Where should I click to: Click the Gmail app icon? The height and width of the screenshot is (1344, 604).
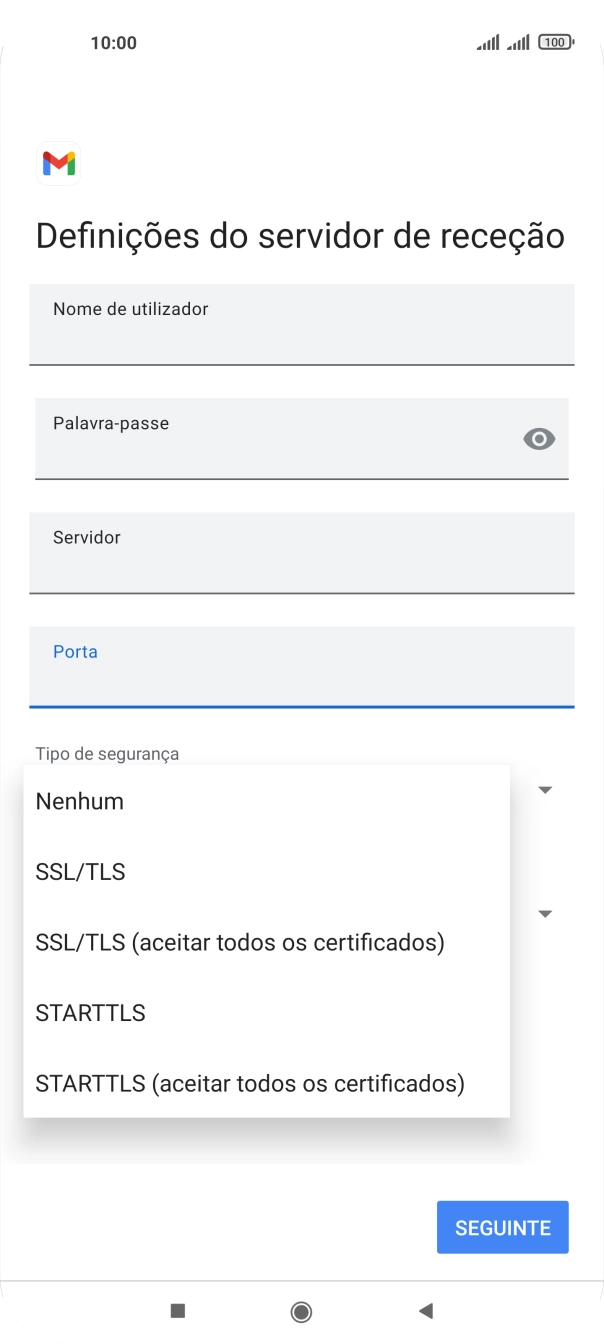(x=58, y=163)
